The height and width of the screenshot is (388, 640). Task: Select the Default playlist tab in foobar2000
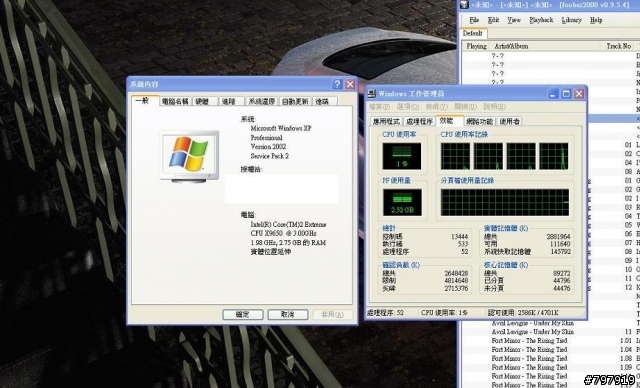[473, 33]
